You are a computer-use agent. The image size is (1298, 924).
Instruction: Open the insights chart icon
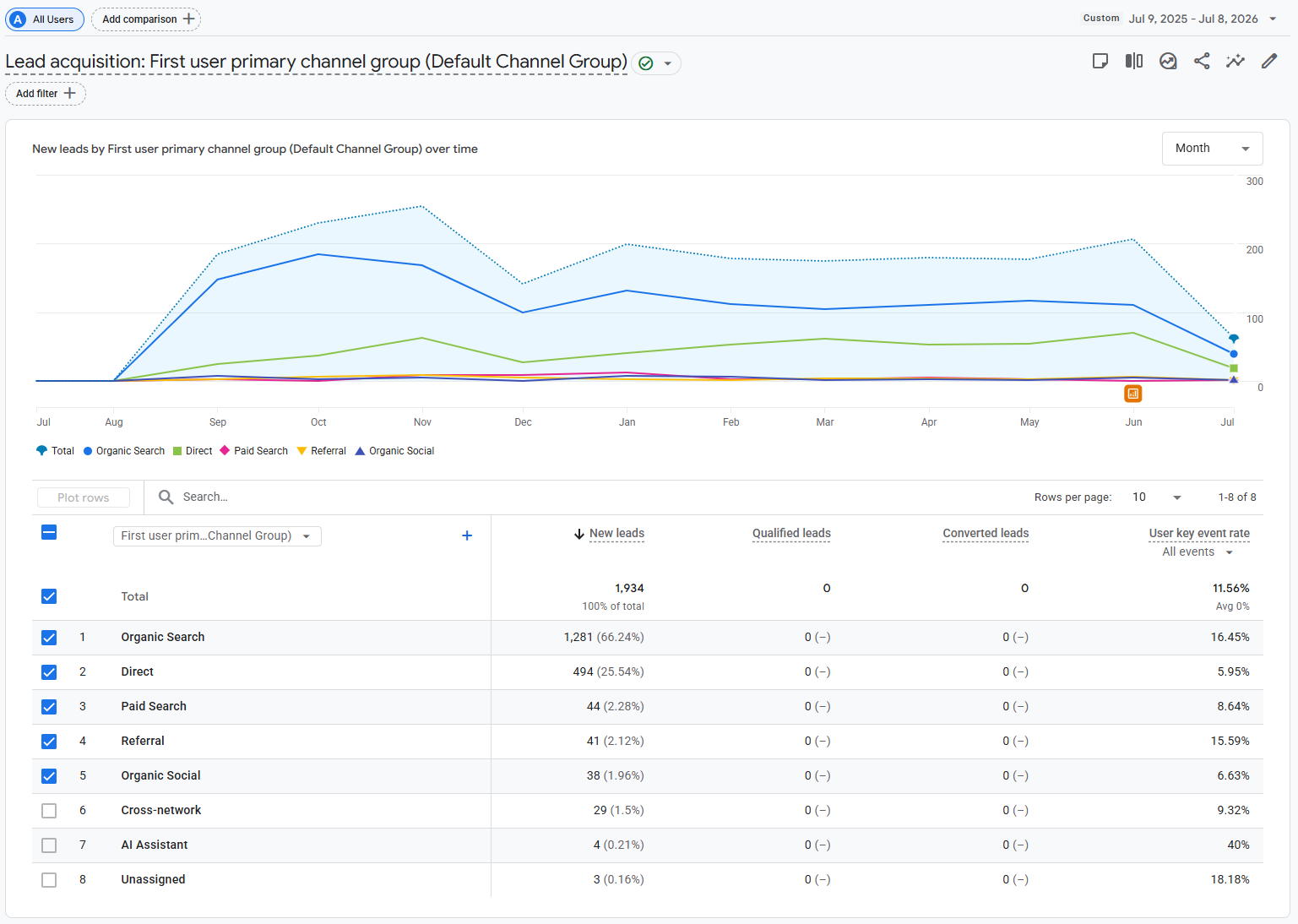[x=1168, y=61]
